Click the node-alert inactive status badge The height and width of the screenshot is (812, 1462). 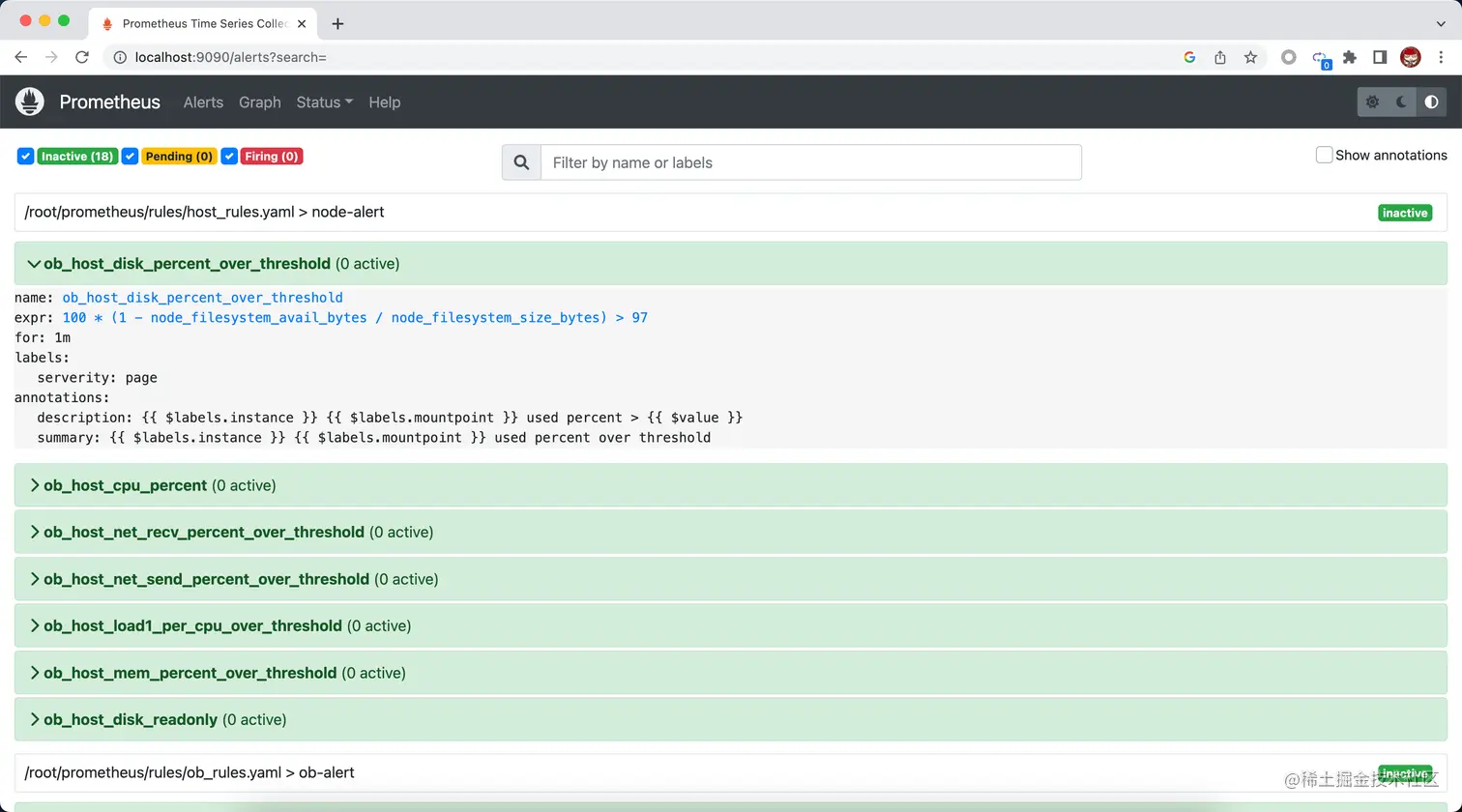coord(1405,213)
